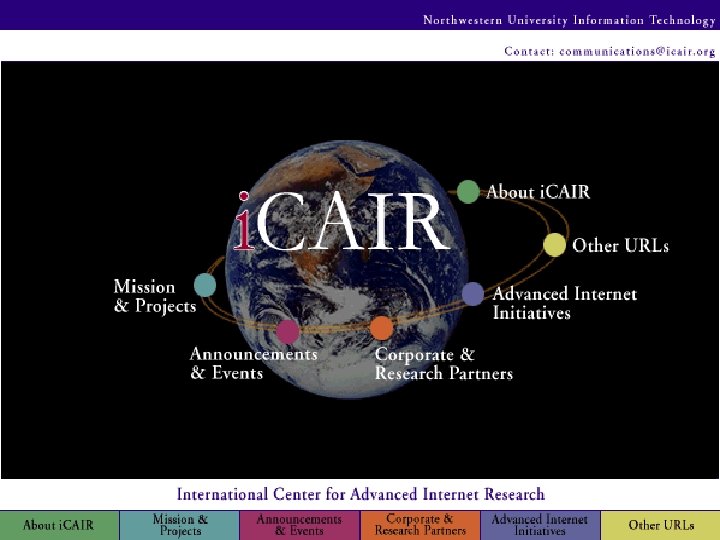Click the purple Advanced Internet Initiatives dot

[472, 294]
